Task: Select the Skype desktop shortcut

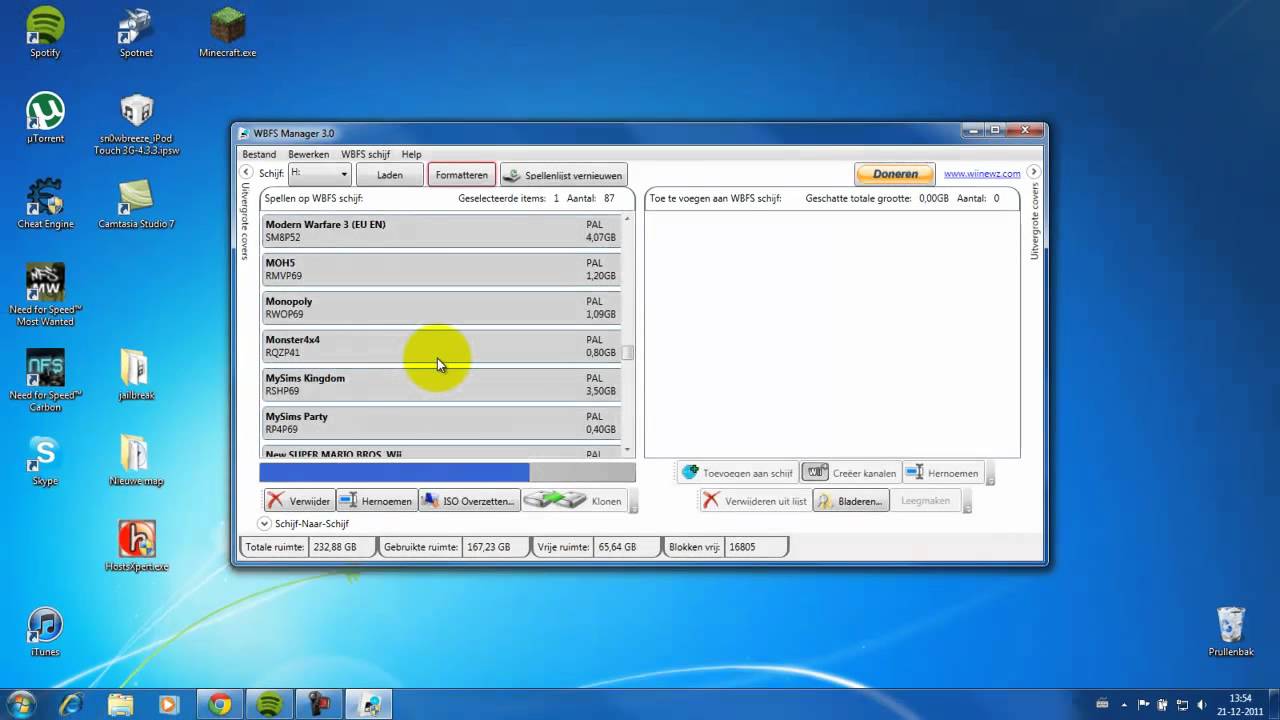Action: [45, 461]
